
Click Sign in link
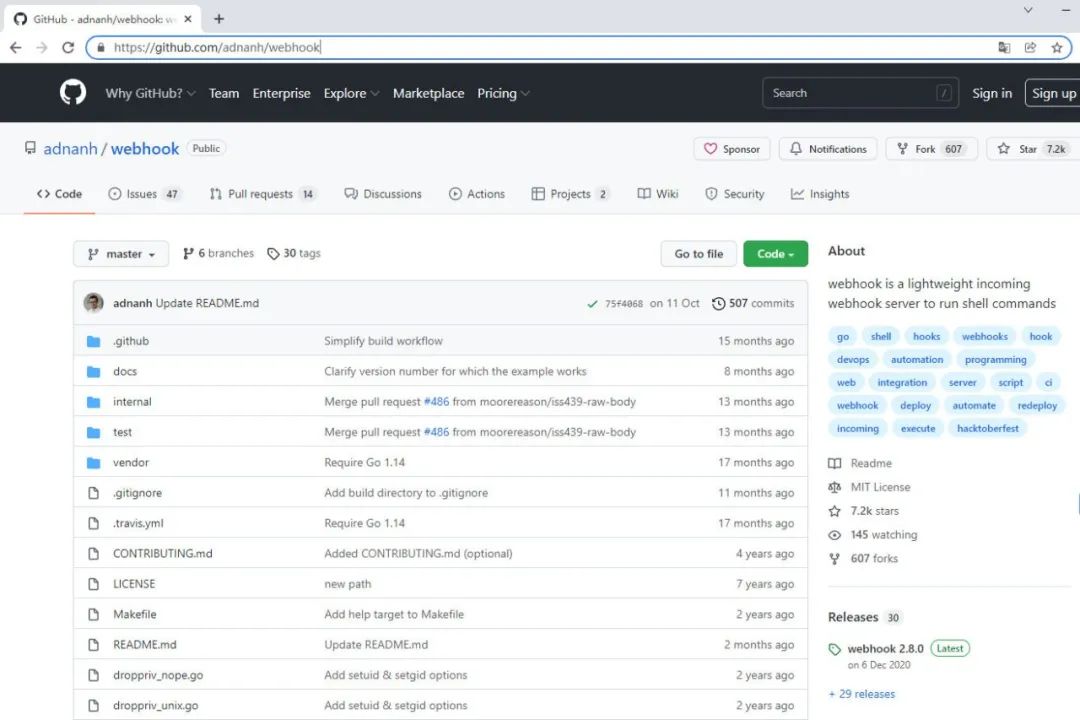tap(992, 93)
